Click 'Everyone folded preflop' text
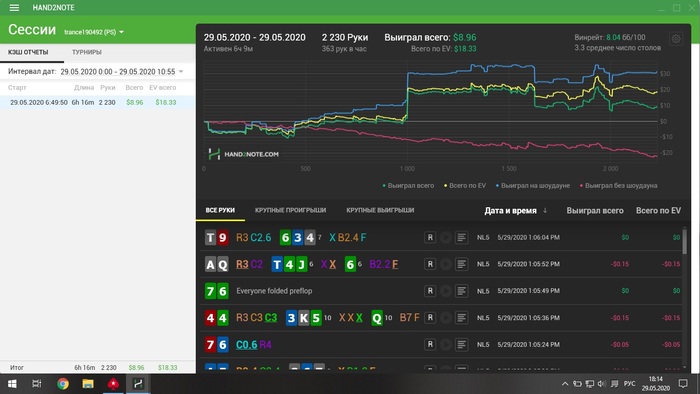The width and height of the screenshot is (700, 394). pyautogui.click(x=274, y=291)
